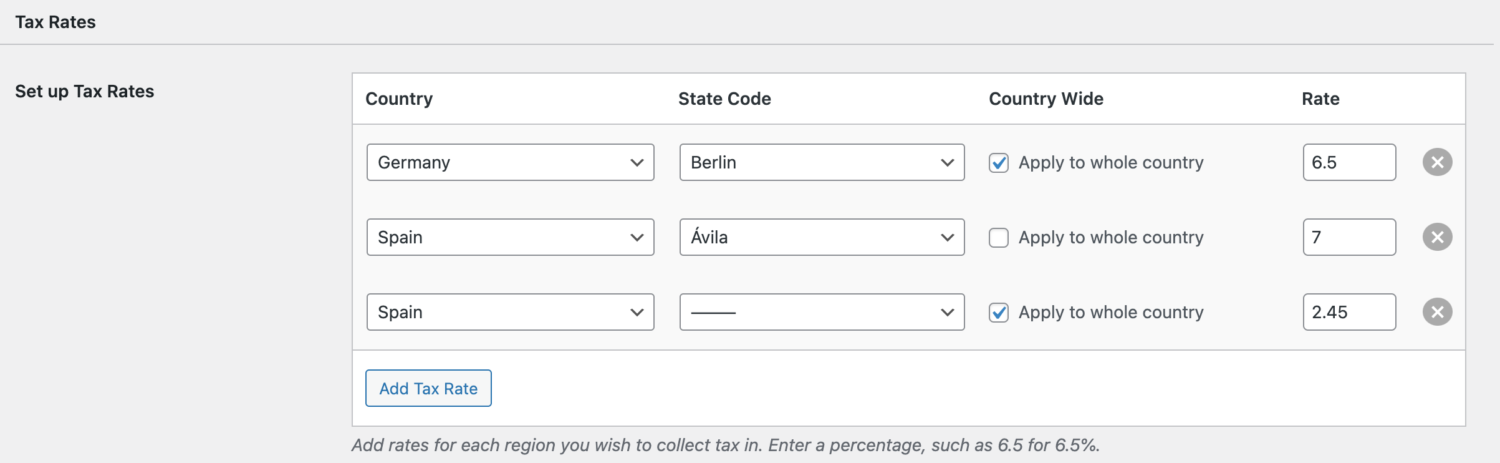
Task: Open the Germany country dropdown
Action: [510, 162]
